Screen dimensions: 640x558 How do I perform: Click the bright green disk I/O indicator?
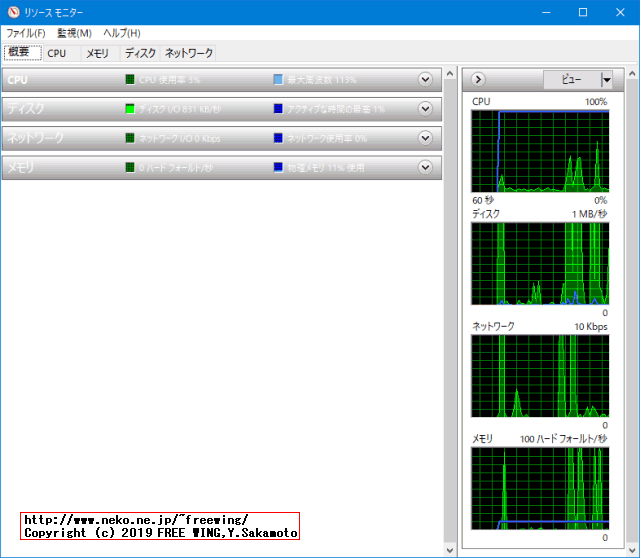pyautogui.click(x=130, y=109)
